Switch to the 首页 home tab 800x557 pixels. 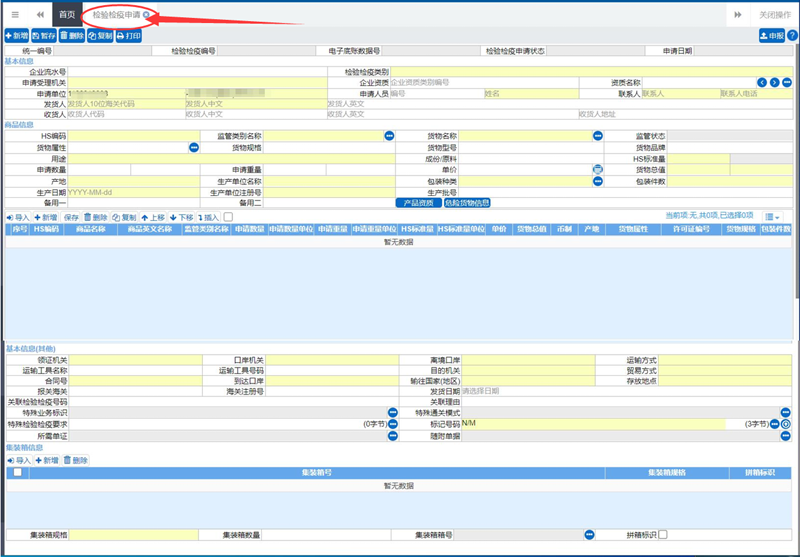(x=66, y=15)
